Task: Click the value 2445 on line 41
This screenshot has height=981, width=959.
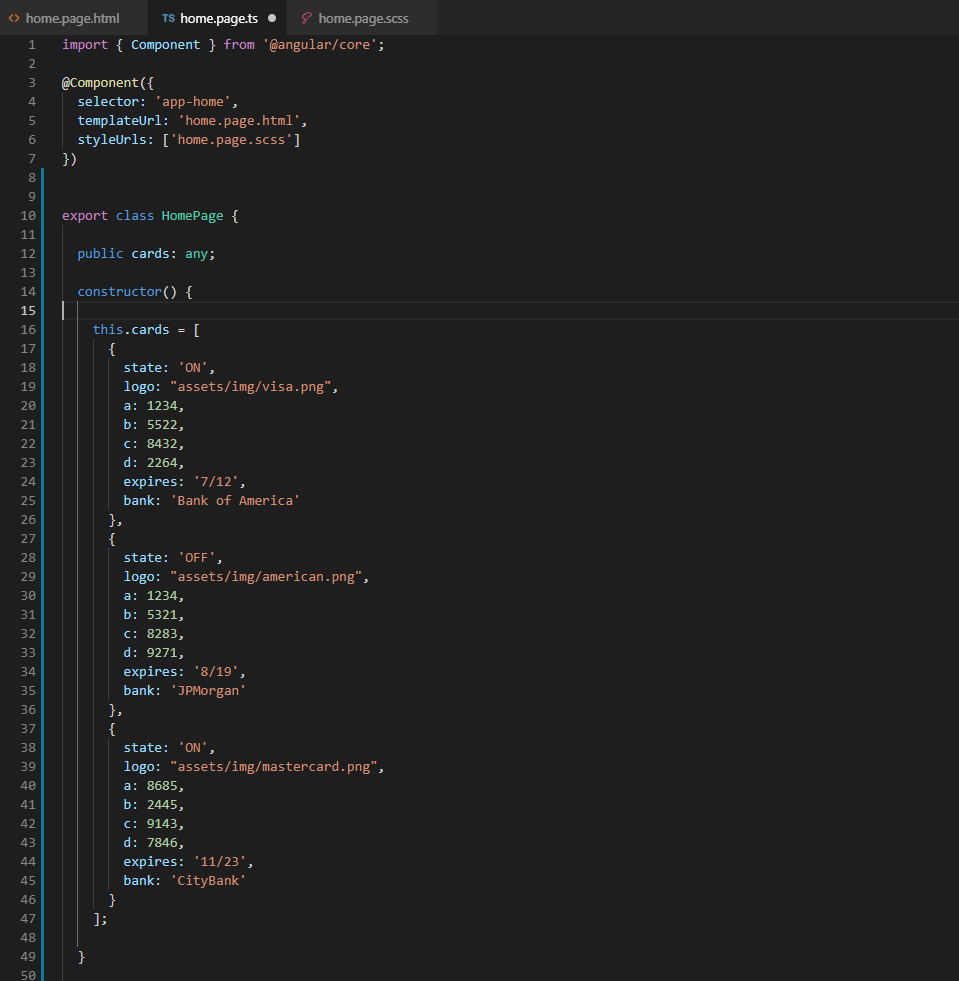Action: coord(162,805)
